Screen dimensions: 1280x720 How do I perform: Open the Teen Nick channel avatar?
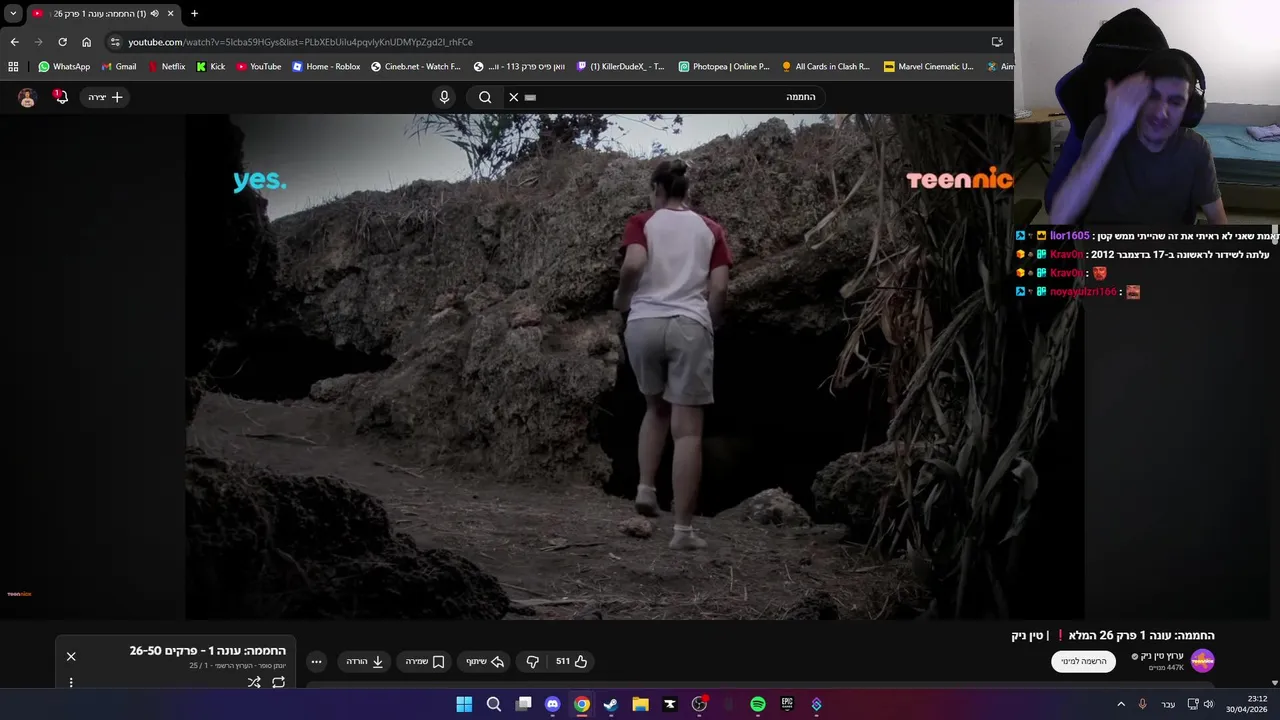pyautogui.click(x=1202, y=661)
